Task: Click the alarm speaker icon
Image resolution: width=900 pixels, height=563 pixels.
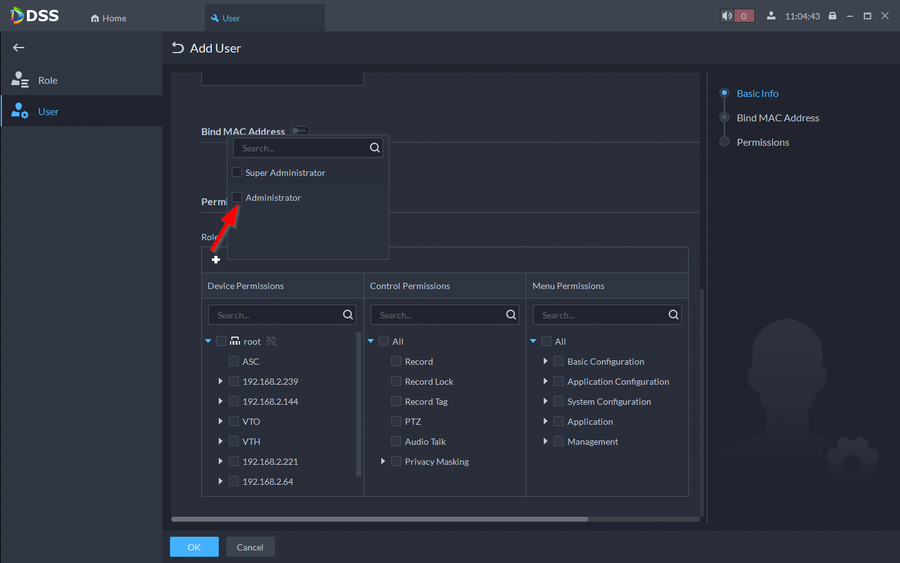Action: point(727,16)
